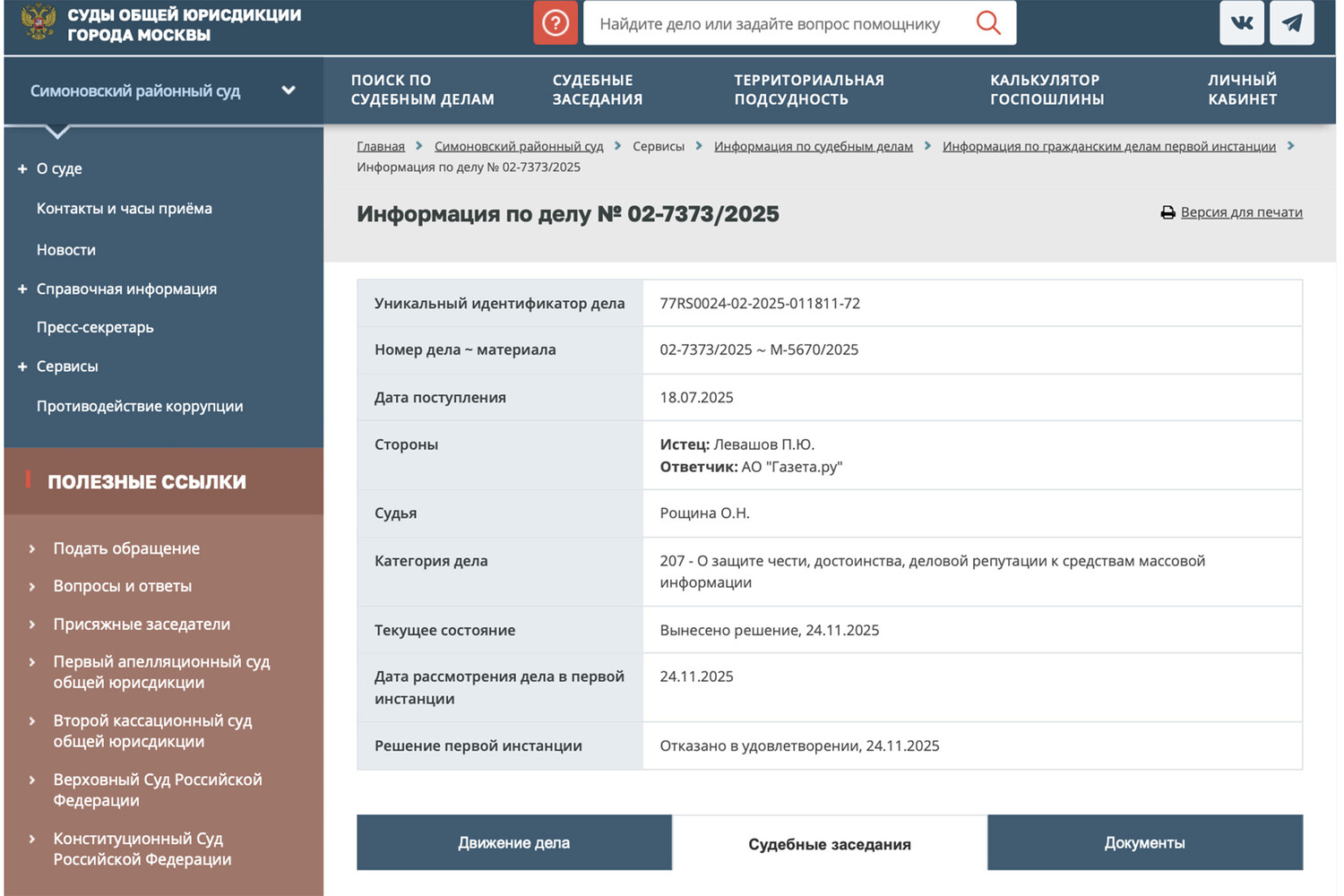Click the red question mark help icon
Image resolution: width=1344 pixels, height=896 pixels.
click(556, 23)
